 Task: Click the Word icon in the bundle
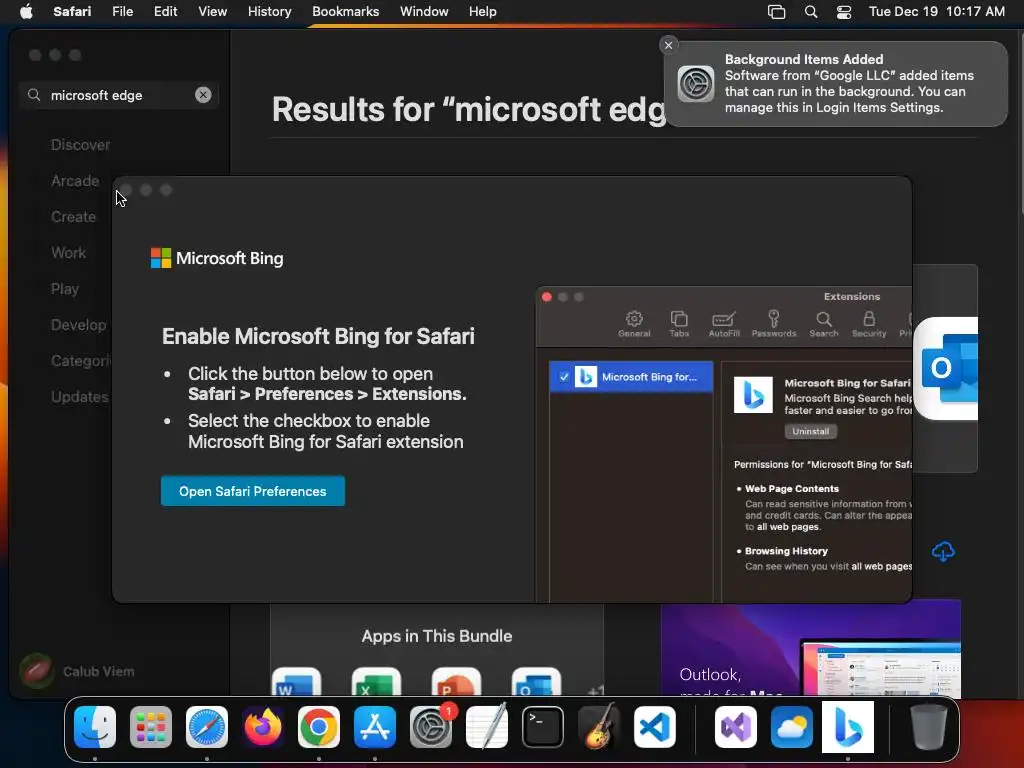point(296,681)
